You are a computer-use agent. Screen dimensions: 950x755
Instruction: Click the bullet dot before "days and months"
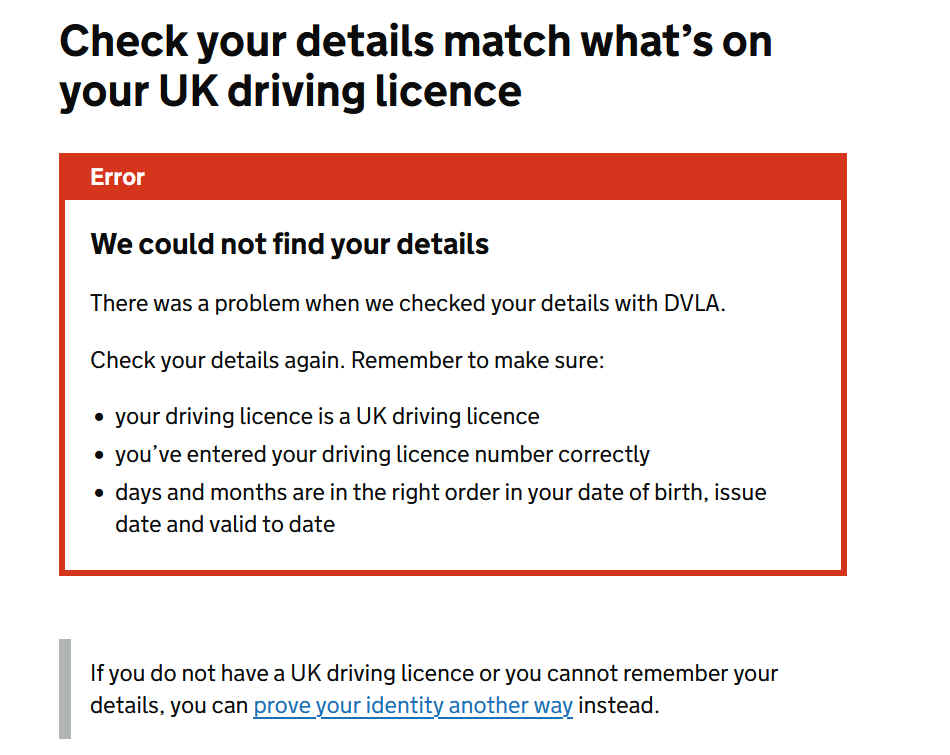99,493
